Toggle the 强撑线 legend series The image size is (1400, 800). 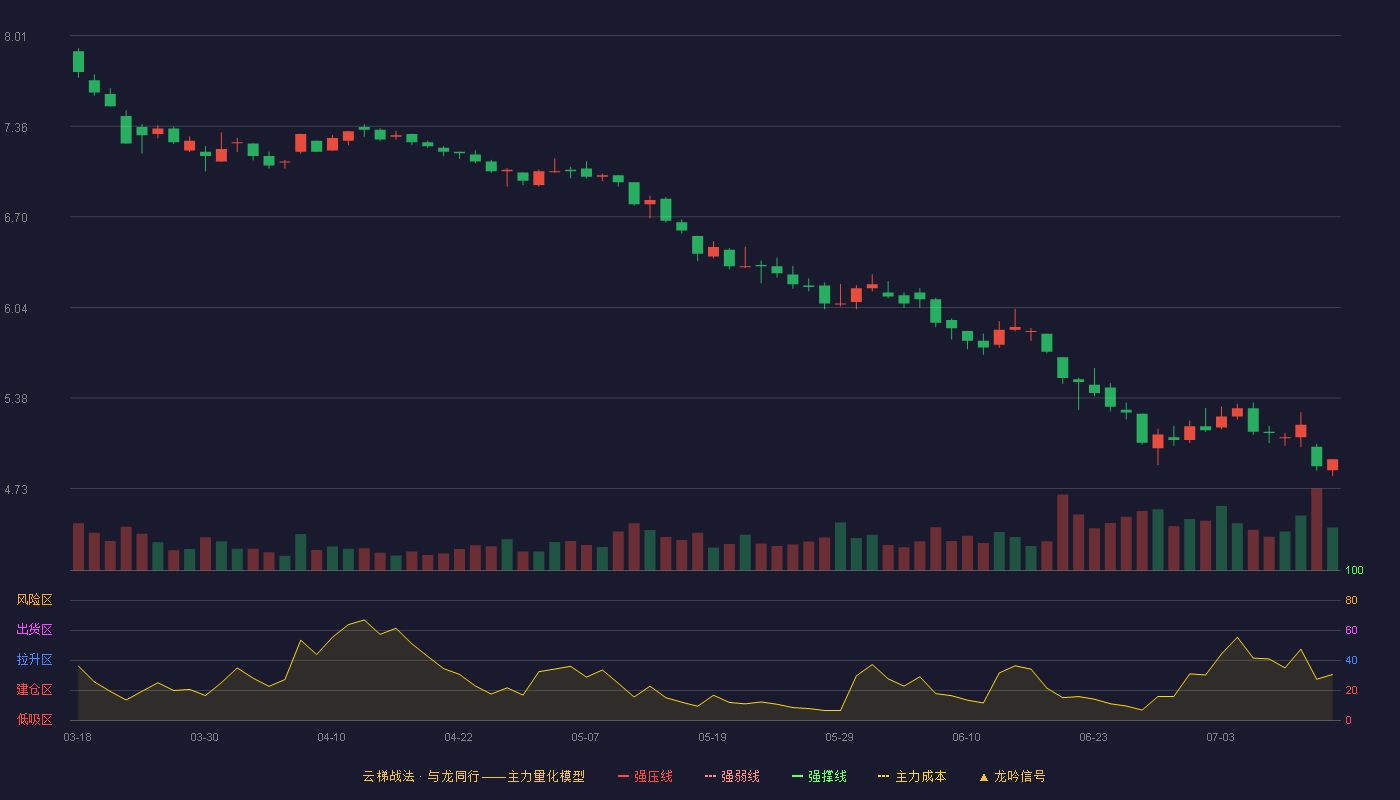point(819,776)
